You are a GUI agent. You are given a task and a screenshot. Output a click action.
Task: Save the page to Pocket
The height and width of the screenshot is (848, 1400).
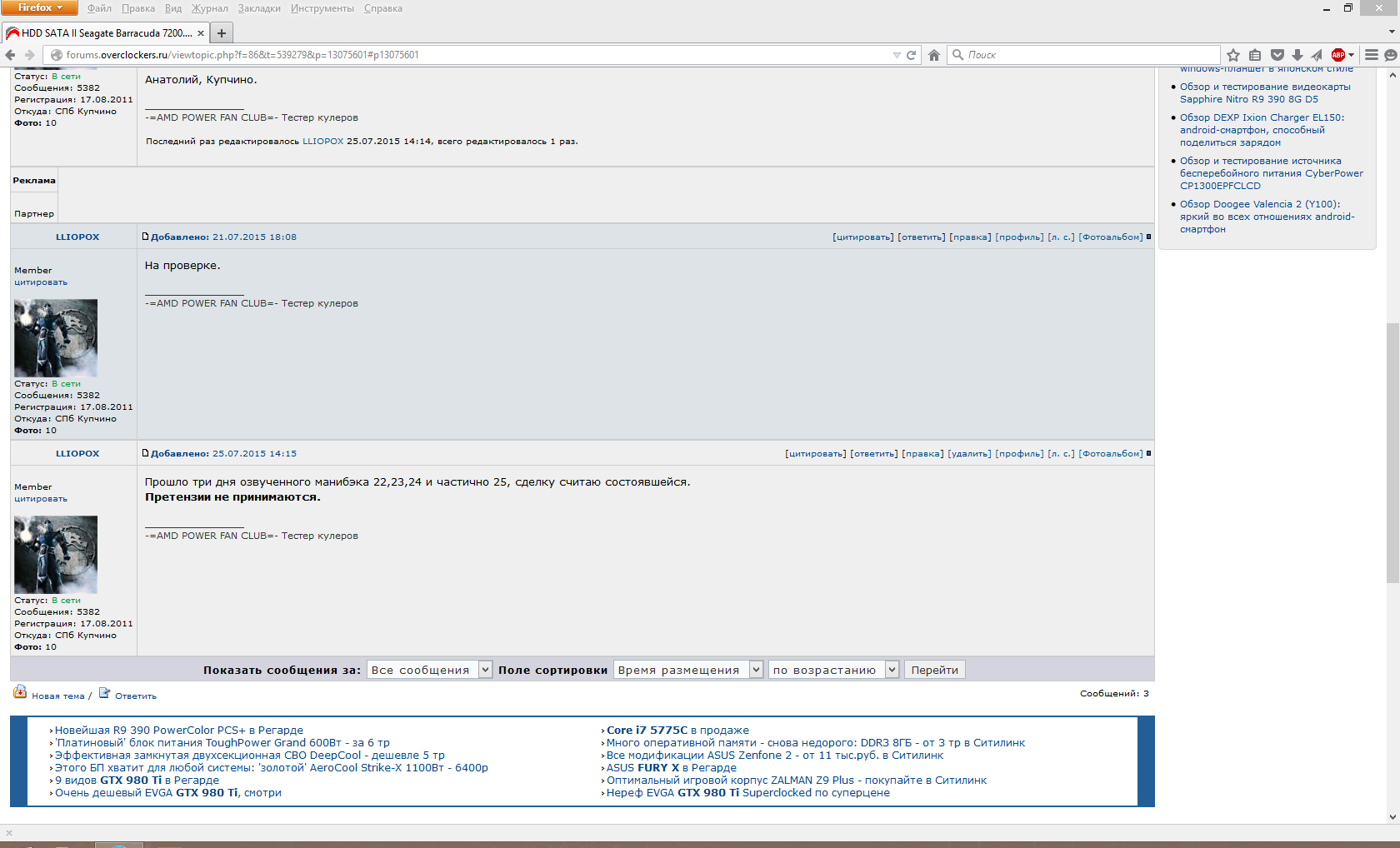coord(1277,55)
